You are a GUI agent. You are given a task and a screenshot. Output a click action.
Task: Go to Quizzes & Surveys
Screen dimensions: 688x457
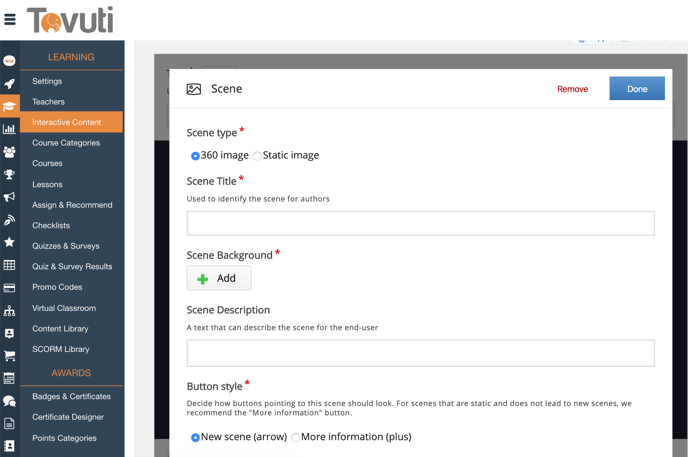coord(65,246)
